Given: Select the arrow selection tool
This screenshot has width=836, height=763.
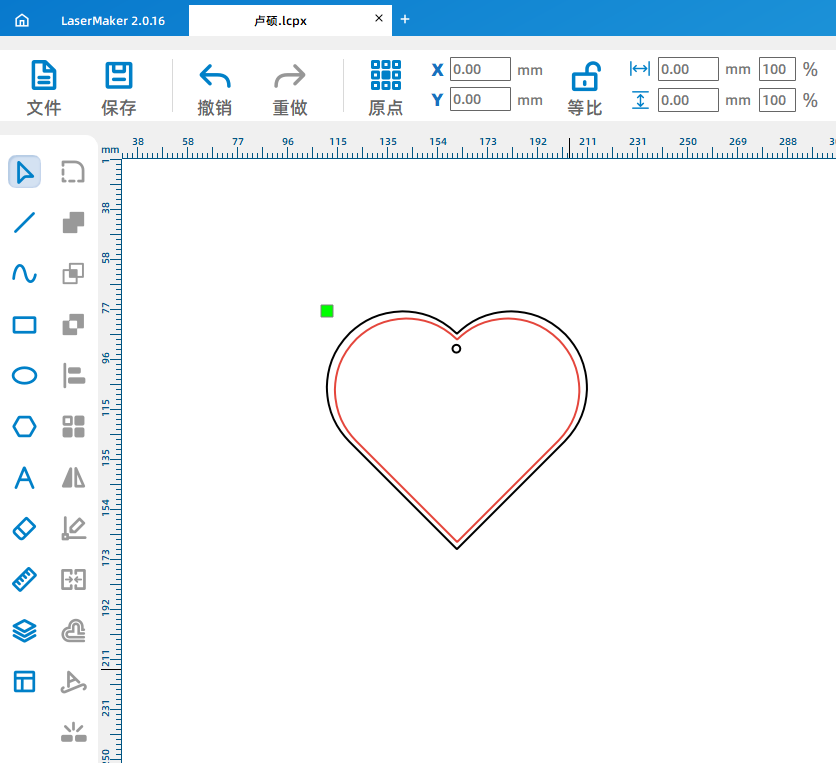Looking at the screenshot, I should coord(24,172).
